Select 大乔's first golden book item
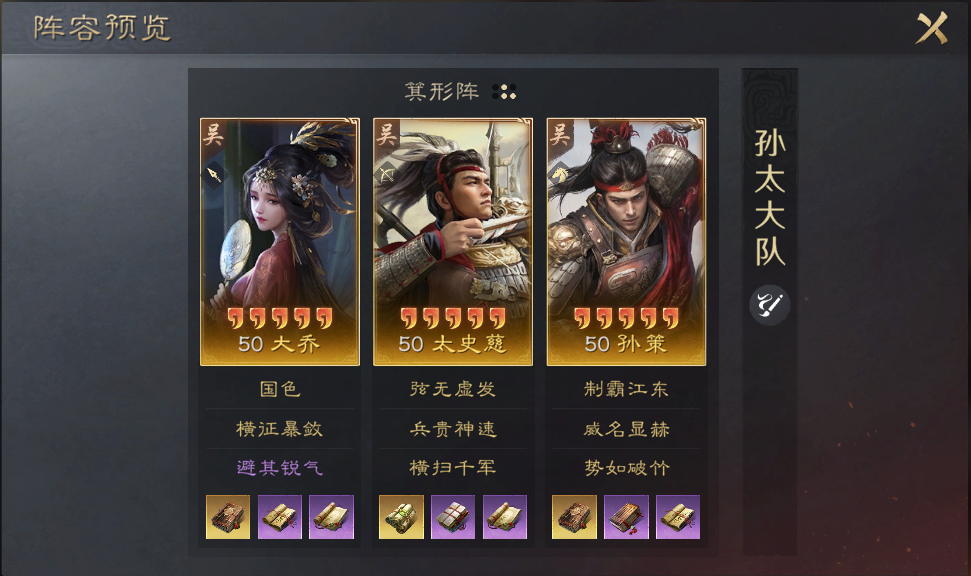 [x=228, y=517]
